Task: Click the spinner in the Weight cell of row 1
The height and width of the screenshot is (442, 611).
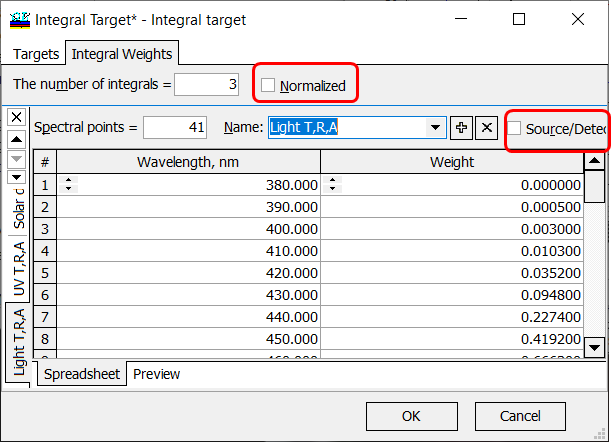Action: 330,185
